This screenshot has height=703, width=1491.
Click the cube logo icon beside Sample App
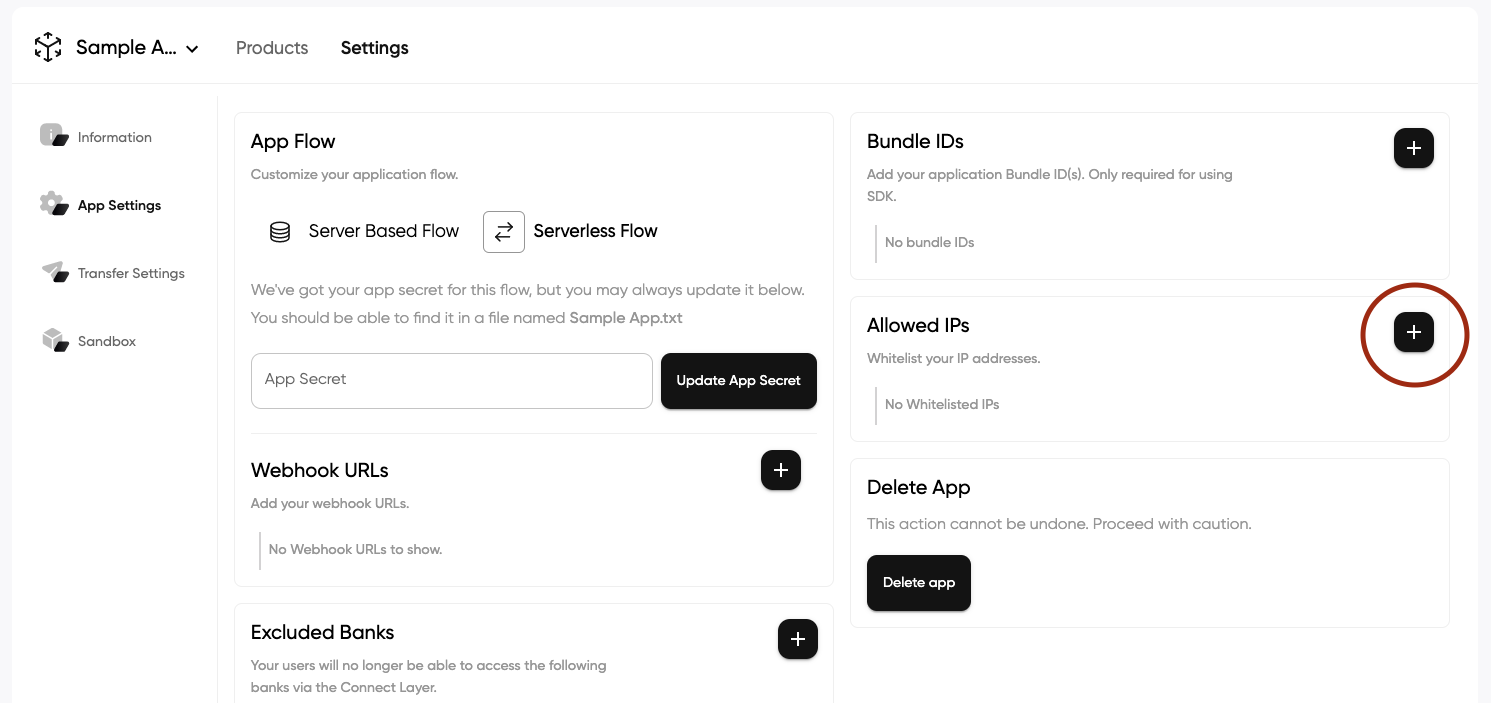coord(48,47)
